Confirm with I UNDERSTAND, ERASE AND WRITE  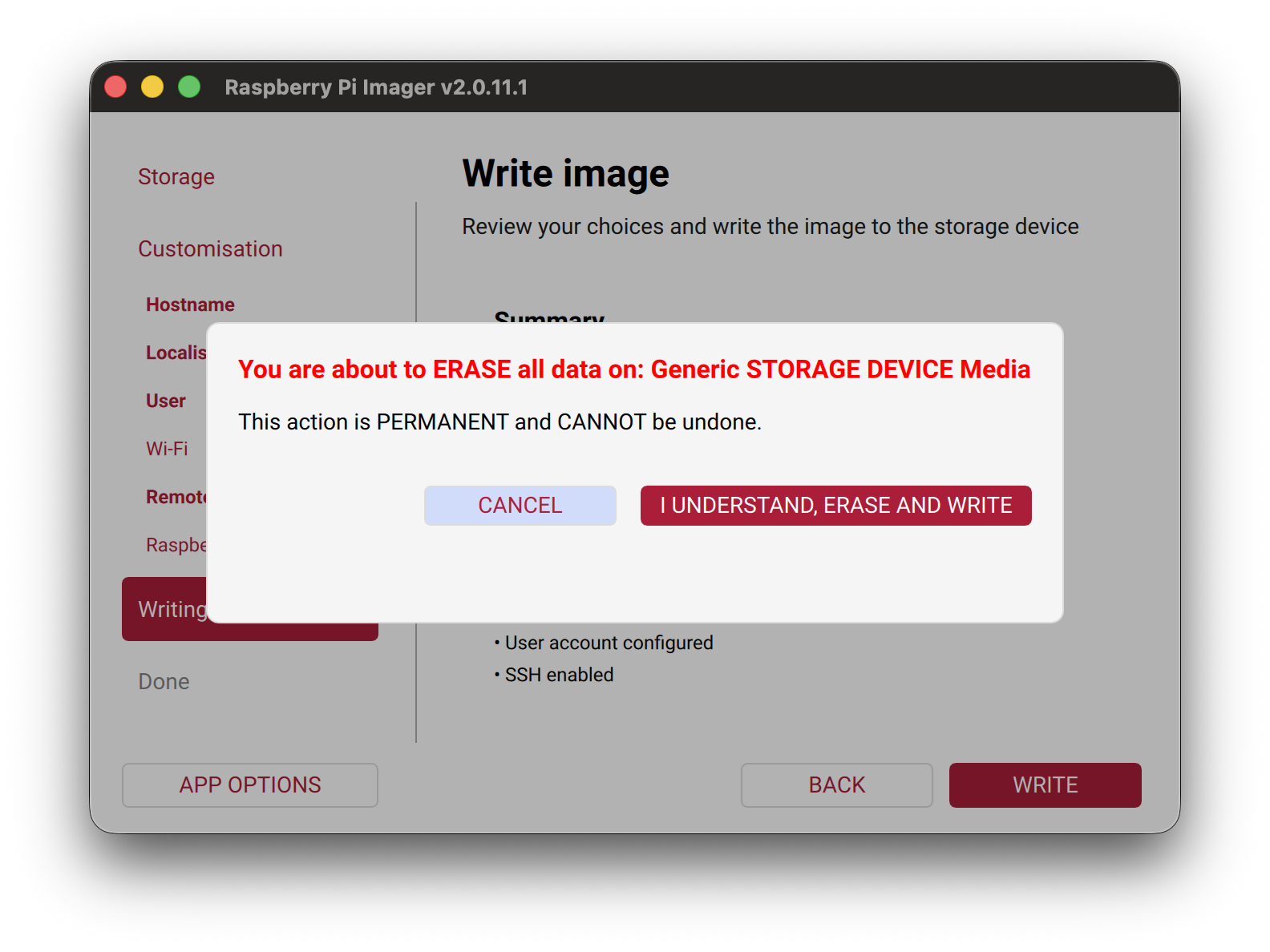click(x=836, y=506)
